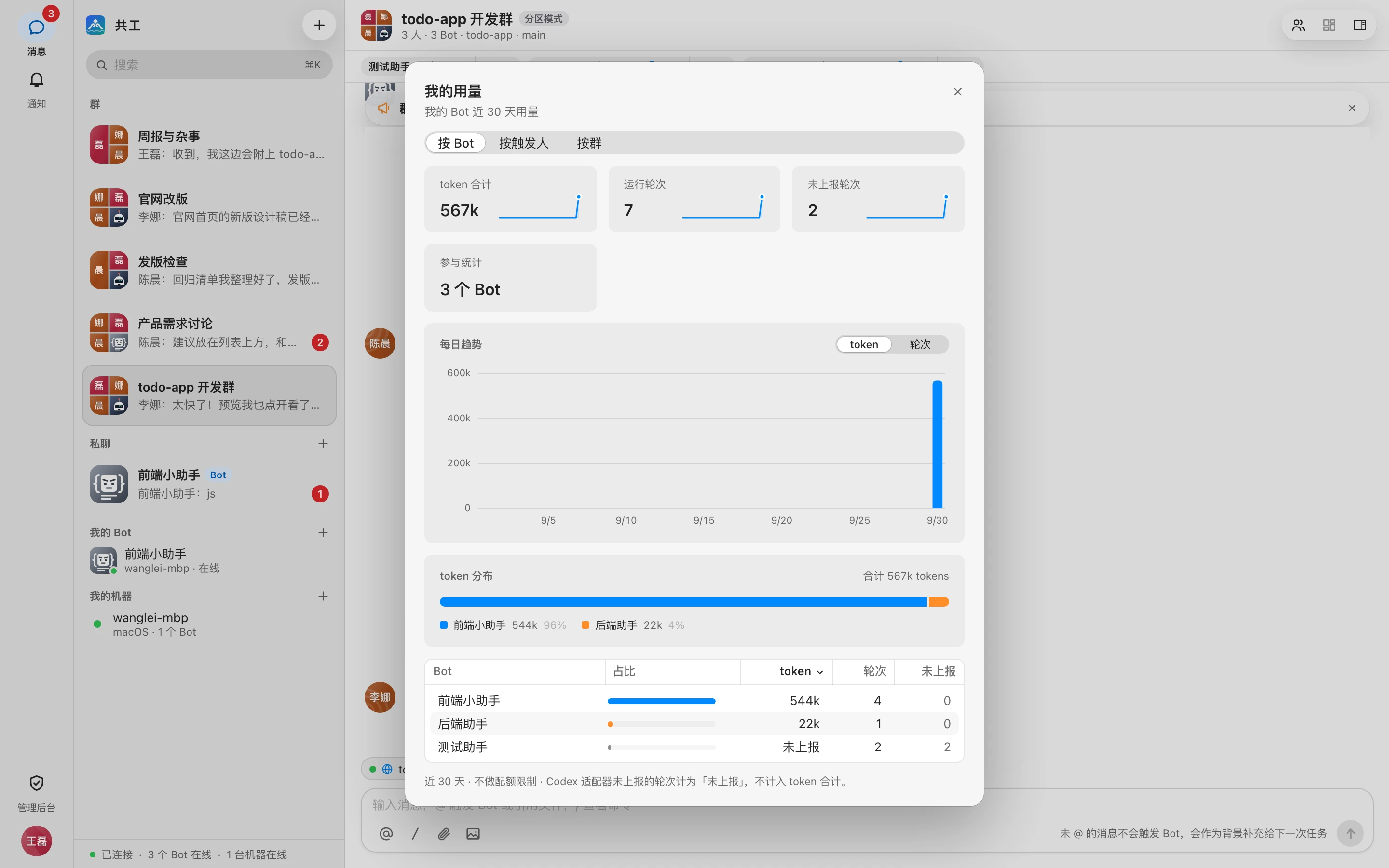1389x868 pixels.
Task: Click the slash command icon in composer
Action: click(415, 834)
